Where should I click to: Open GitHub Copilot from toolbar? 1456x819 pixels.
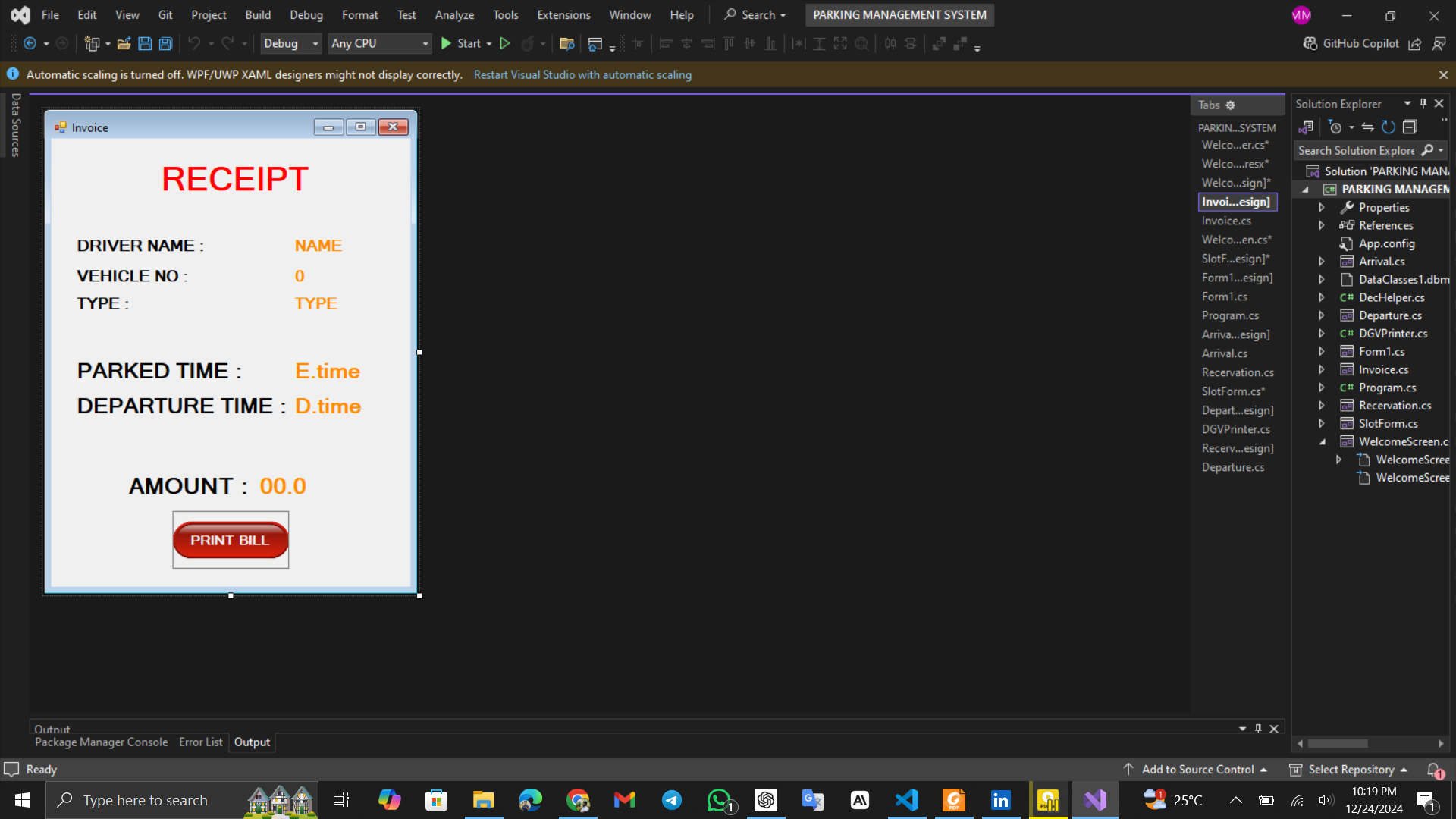(1351, 44)
